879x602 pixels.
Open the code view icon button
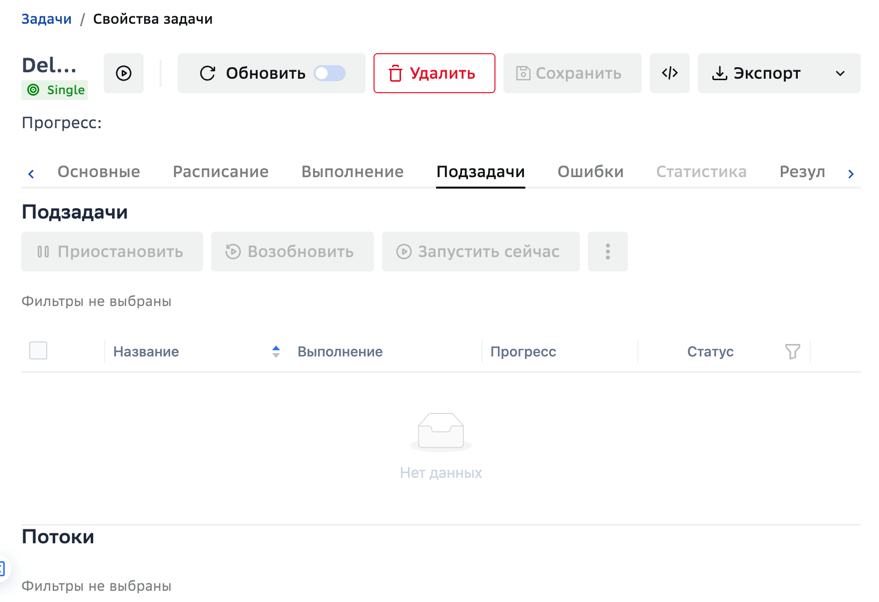670,73
